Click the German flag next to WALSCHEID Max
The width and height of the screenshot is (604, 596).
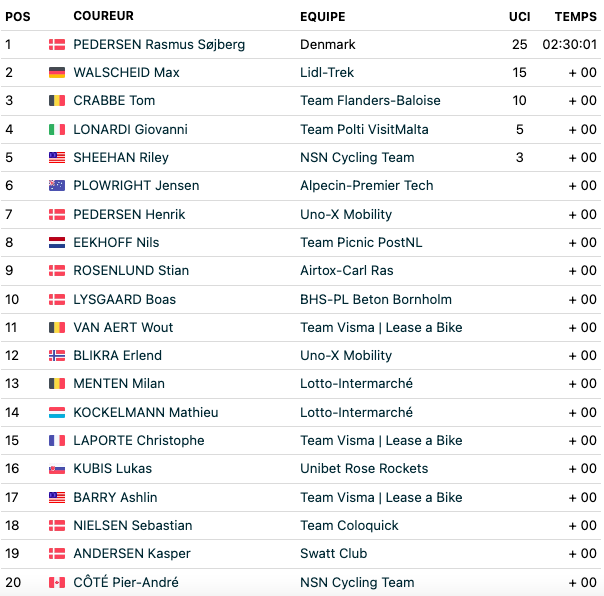[x=57, y=72]
